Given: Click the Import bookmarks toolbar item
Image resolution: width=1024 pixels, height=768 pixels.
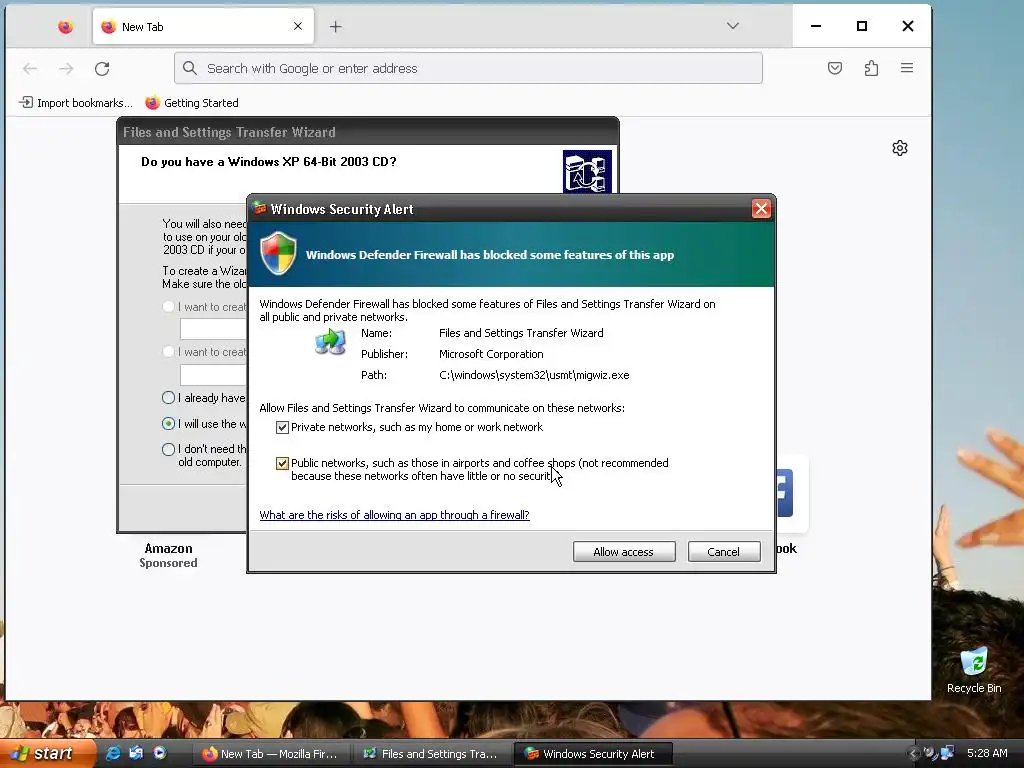Looking at the screenshot, I should click(x=76, y=103).
